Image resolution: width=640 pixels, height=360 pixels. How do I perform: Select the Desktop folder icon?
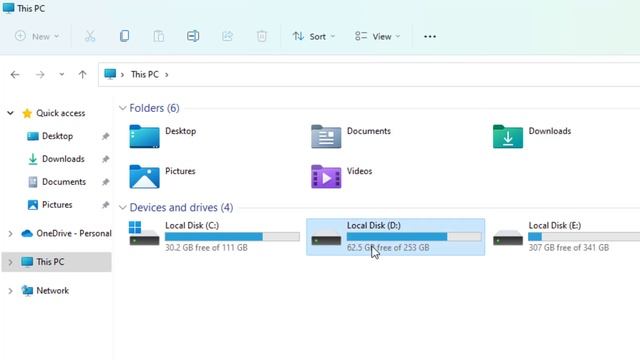tap(144, 137)
